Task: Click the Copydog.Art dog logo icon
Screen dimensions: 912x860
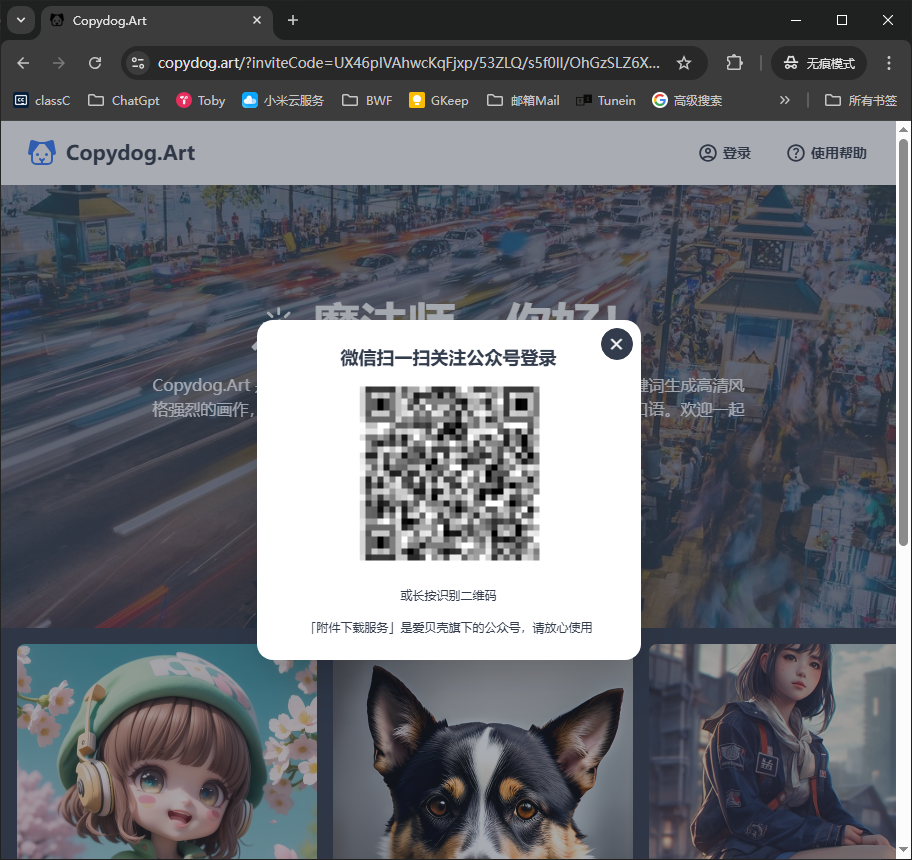Action: click(x=42, y=153)
